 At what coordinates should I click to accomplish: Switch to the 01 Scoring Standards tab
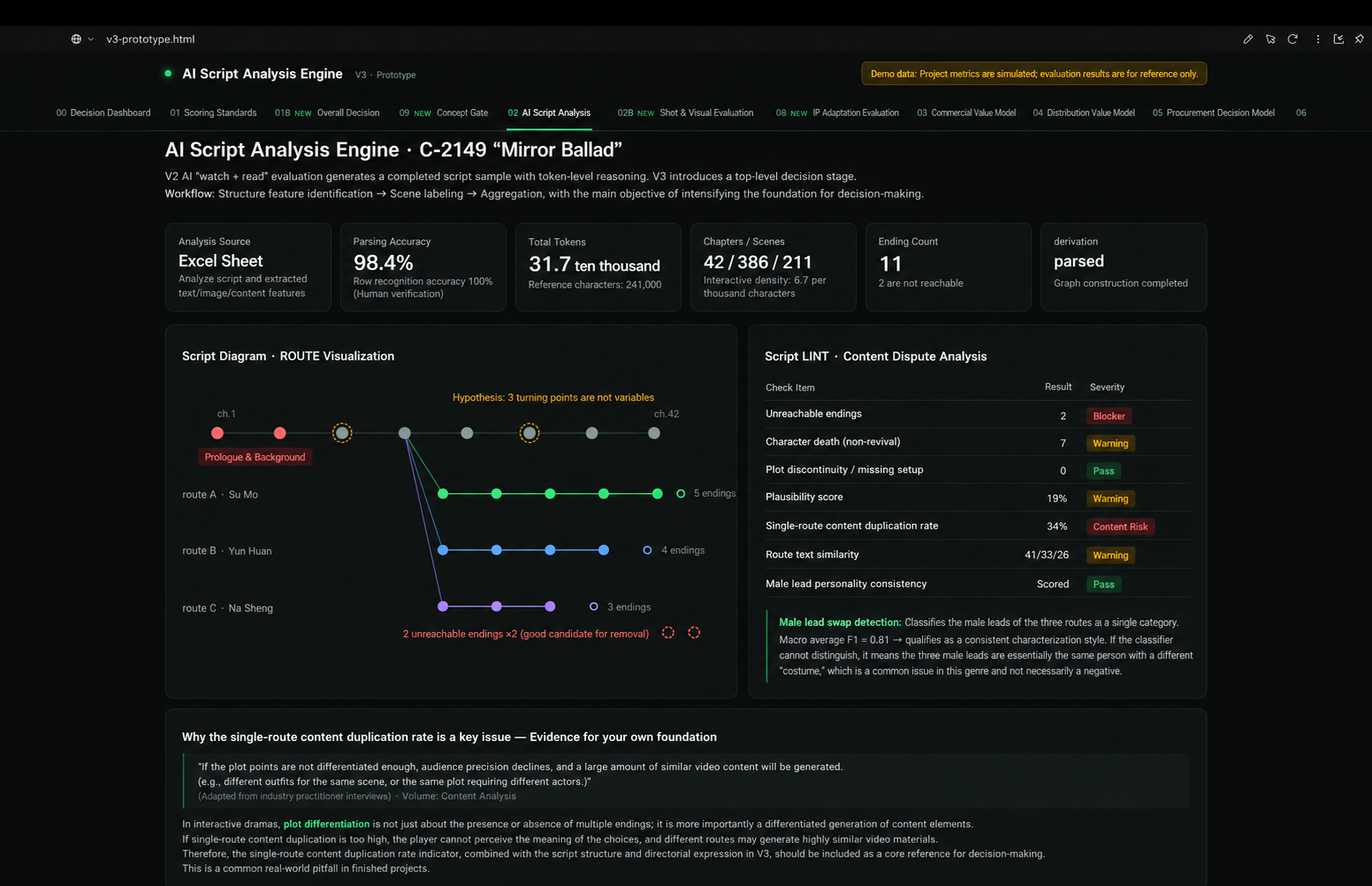[x=213, y=113]
